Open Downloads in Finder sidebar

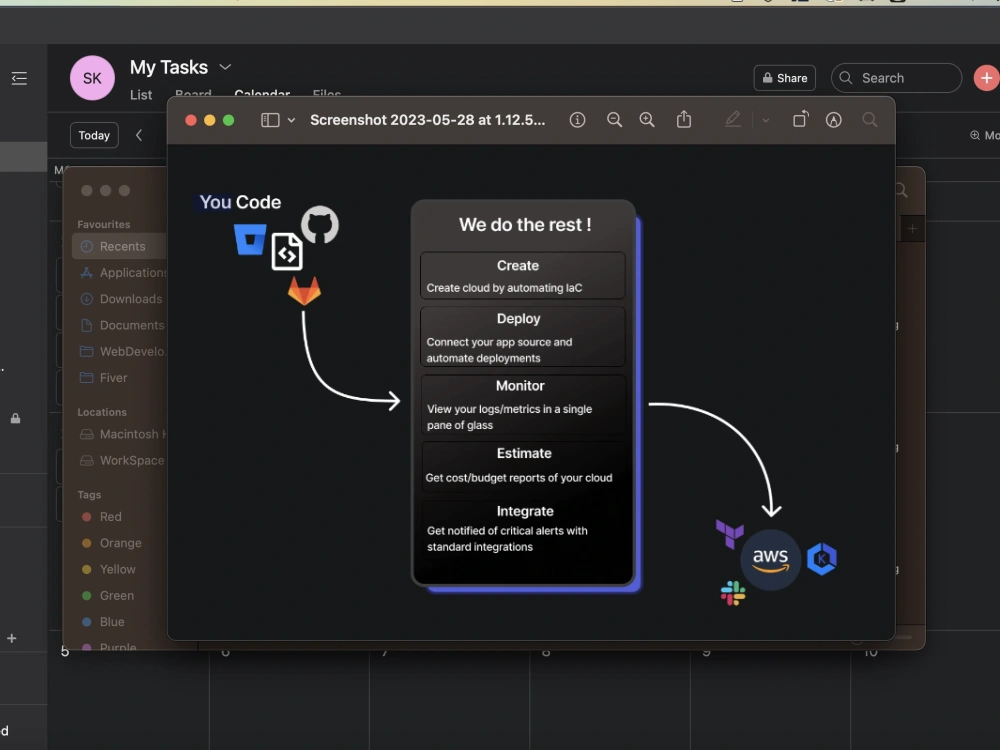120,299
